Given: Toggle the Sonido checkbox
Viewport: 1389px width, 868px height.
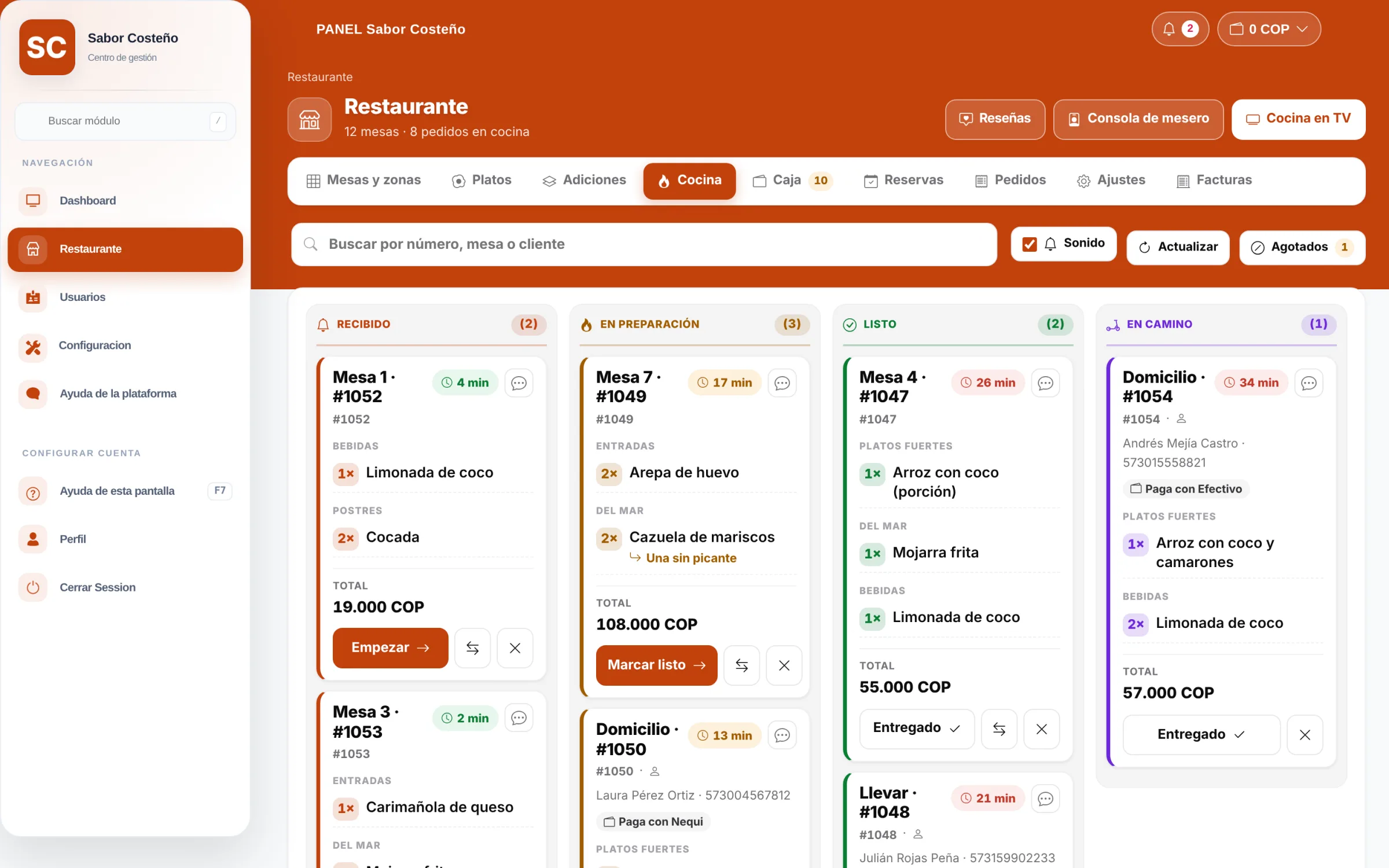Looking at the screenshot, I should tap(1029, 244).
